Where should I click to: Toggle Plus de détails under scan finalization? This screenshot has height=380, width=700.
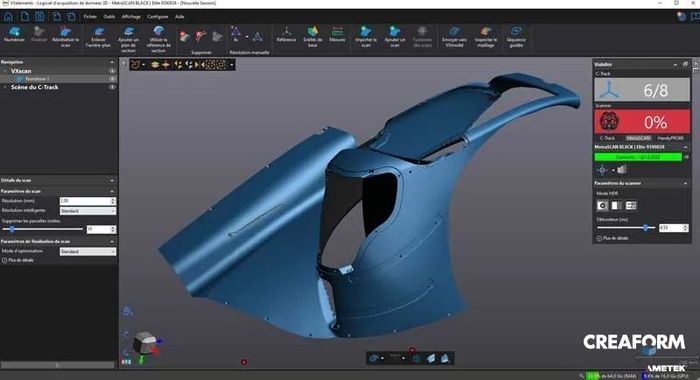pos(18,260)
